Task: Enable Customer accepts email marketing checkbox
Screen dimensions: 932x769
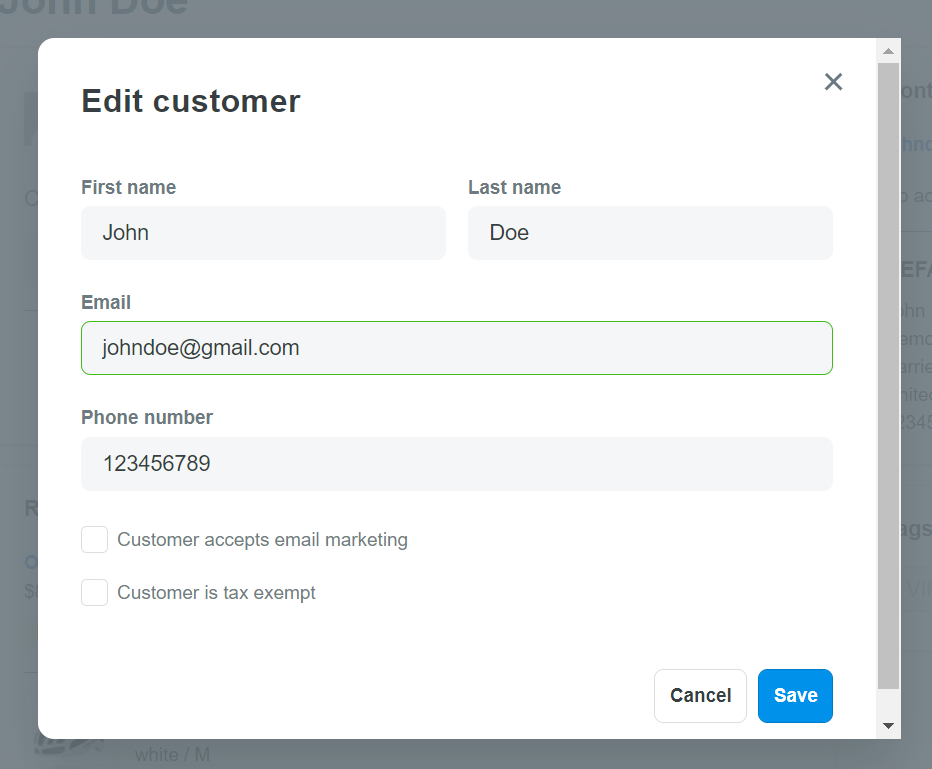Action: [x=95, y=540]
